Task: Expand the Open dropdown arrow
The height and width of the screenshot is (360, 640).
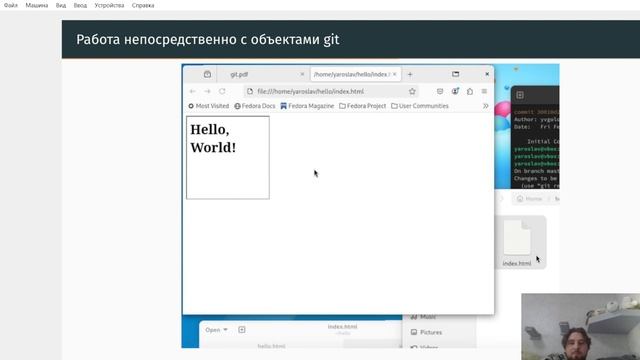Action: [x=225, y=330]
